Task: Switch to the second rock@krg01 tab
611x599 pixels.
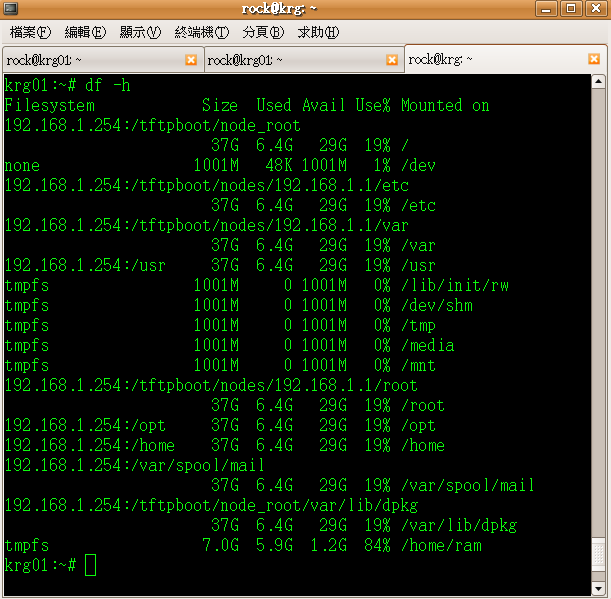Action: 290,61
